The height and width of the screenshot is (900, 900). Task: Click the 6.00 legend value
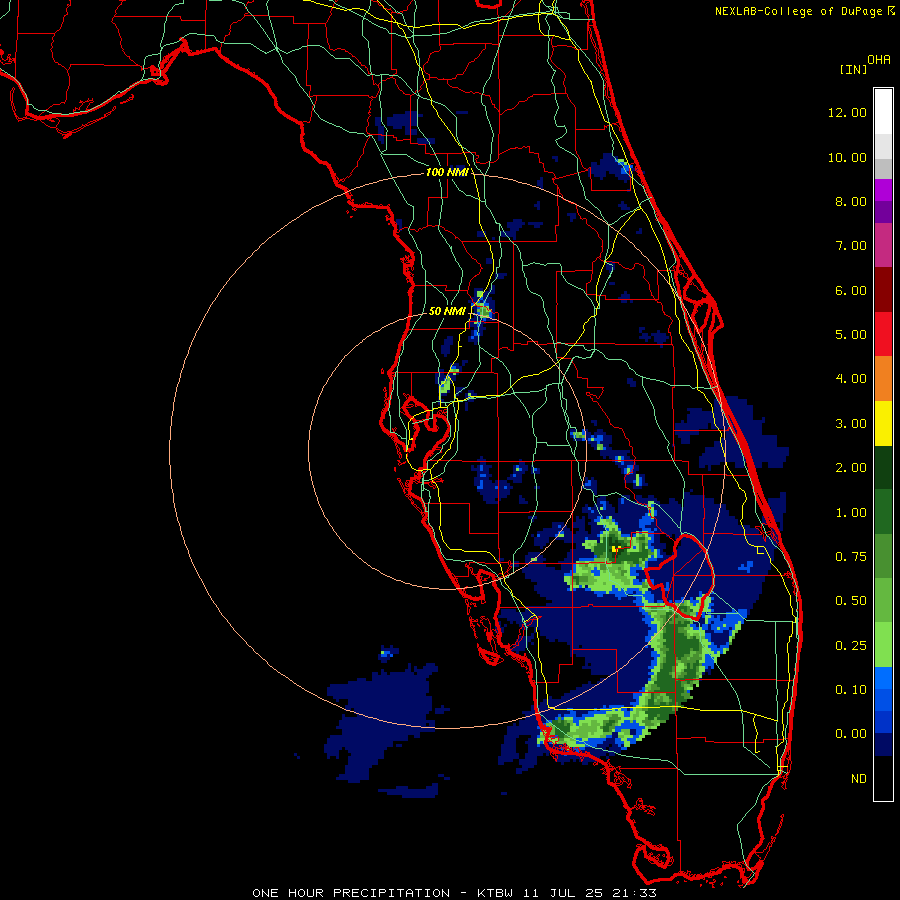coord(851,290)
